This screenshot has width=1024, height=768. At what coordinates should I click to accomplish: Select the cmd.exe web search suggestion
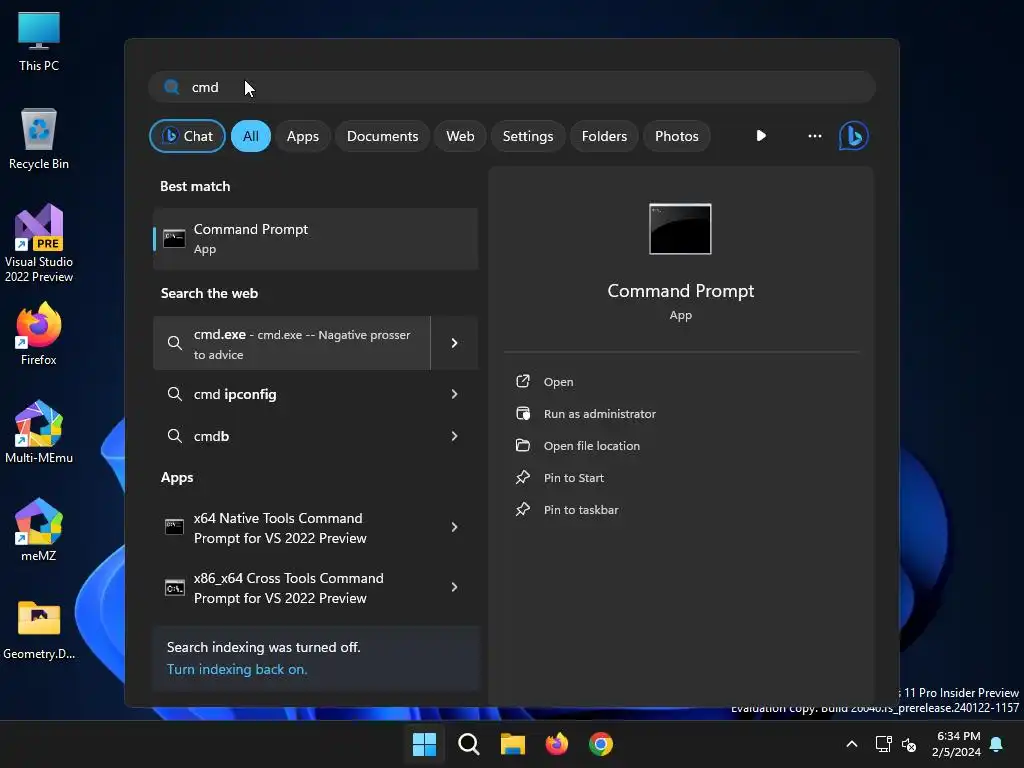tap(292, 344)
